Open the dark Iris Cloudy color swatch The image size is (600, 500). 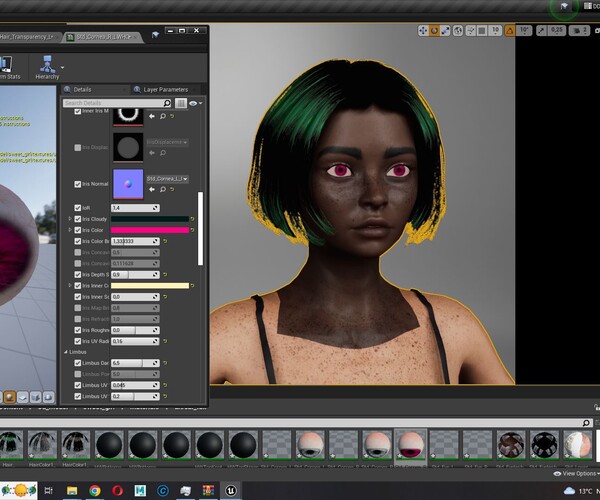[x=150, y=219]
